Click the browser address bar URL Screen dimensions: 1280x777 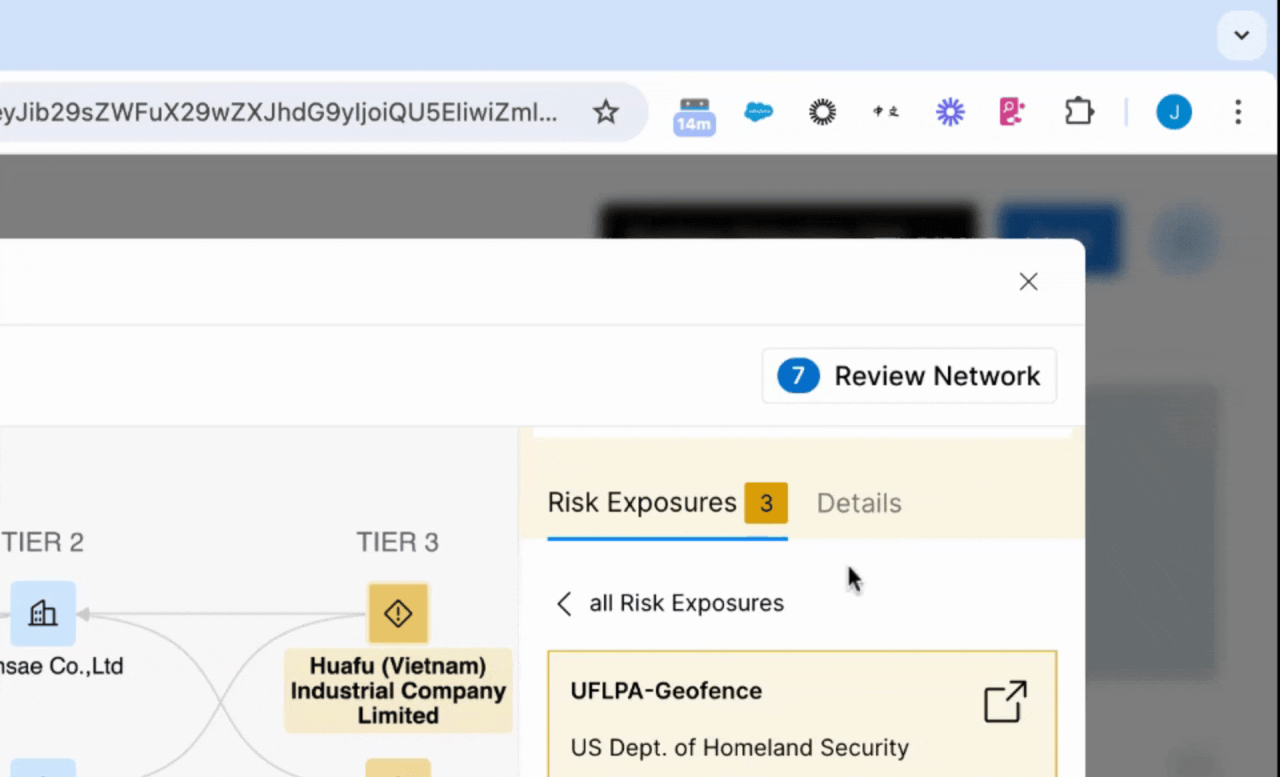pyautogui.click(x=280, y=112)
